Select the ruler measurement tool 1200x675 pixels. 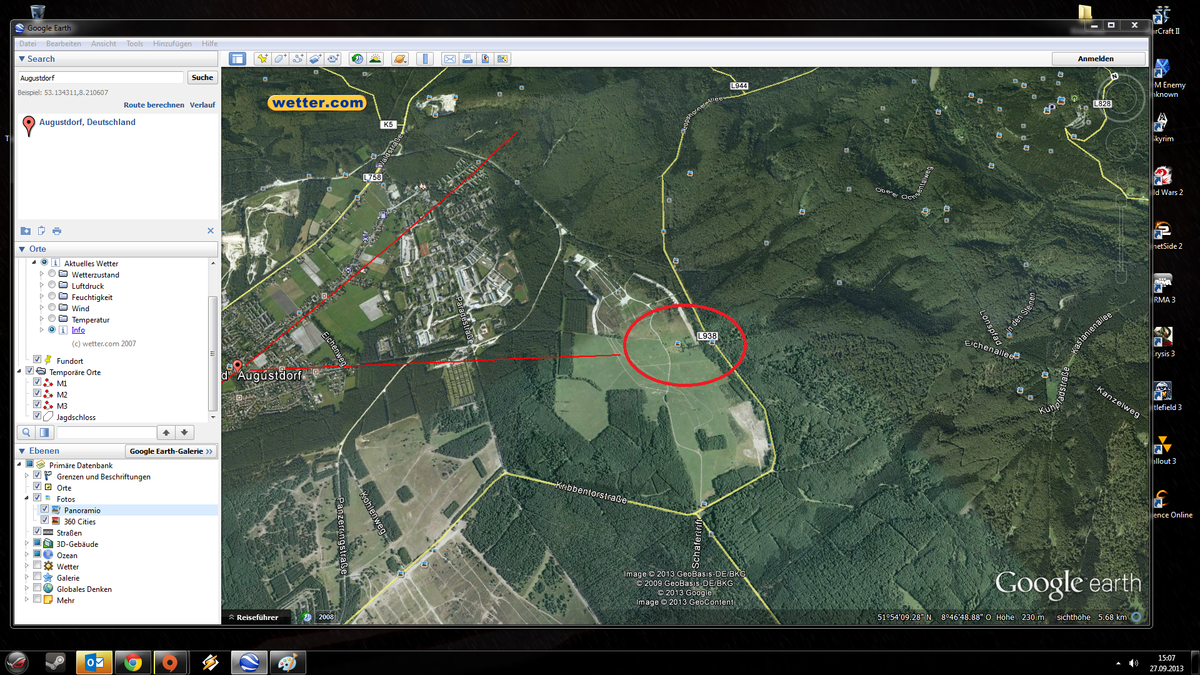425,59
